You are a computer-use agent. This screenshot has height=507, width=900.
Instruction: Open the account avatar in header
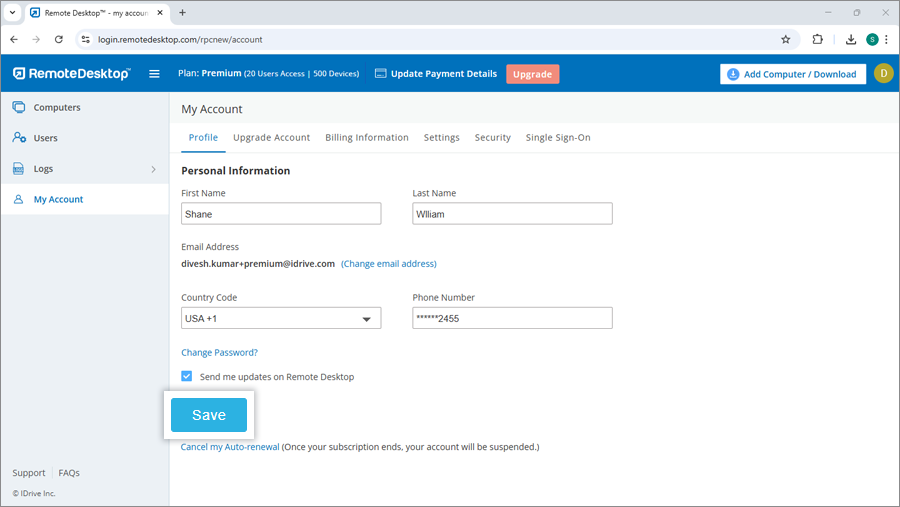(883, 74)
